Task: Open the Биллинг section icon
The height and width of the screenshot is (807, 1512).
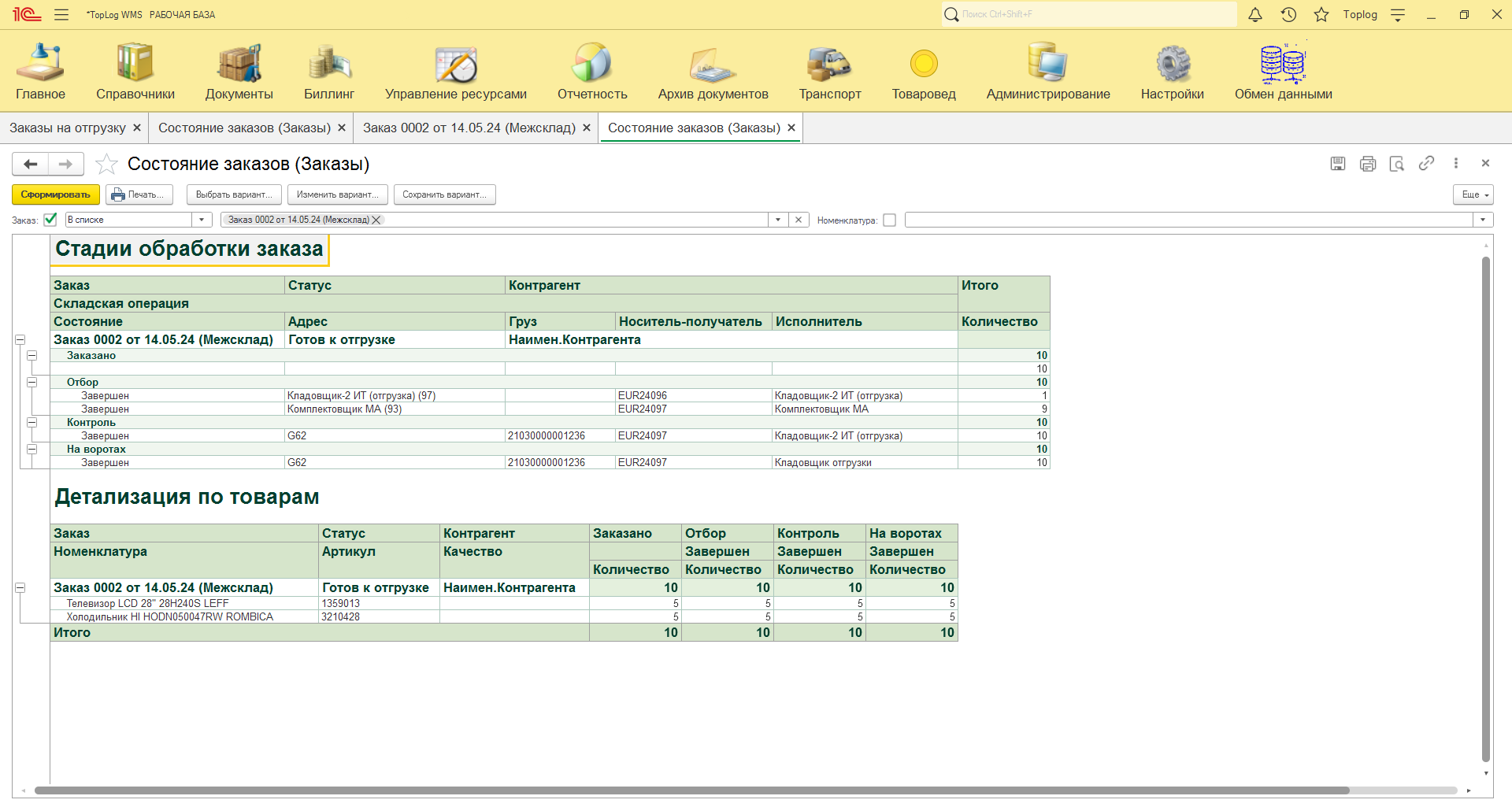Action: (x=329, y=63)
